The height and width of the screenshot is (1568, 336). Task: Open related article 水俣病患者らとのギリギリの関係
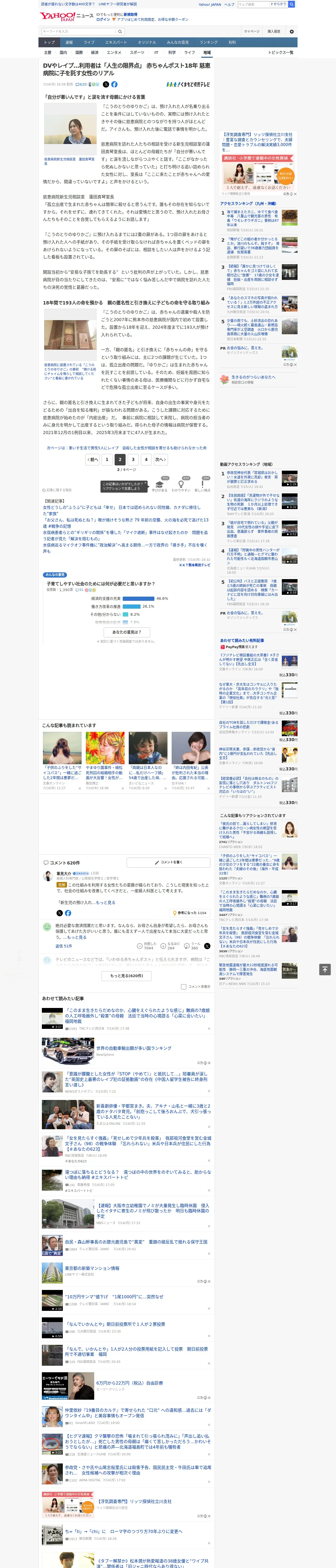[x=125, y=536]
